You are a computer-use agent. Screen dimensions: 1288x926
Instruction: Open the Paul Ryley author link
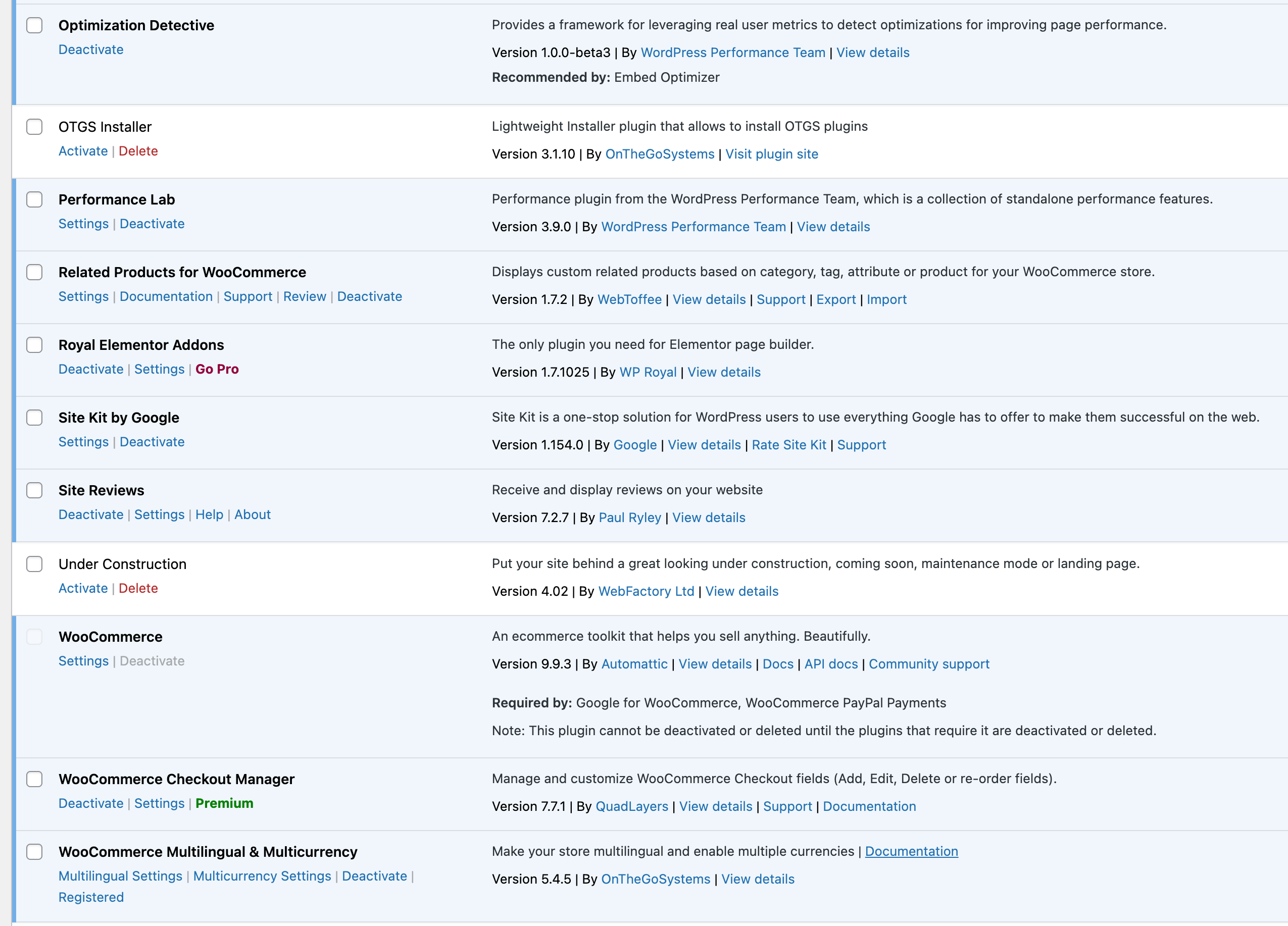pyautogui.click(x=630, y=517)
